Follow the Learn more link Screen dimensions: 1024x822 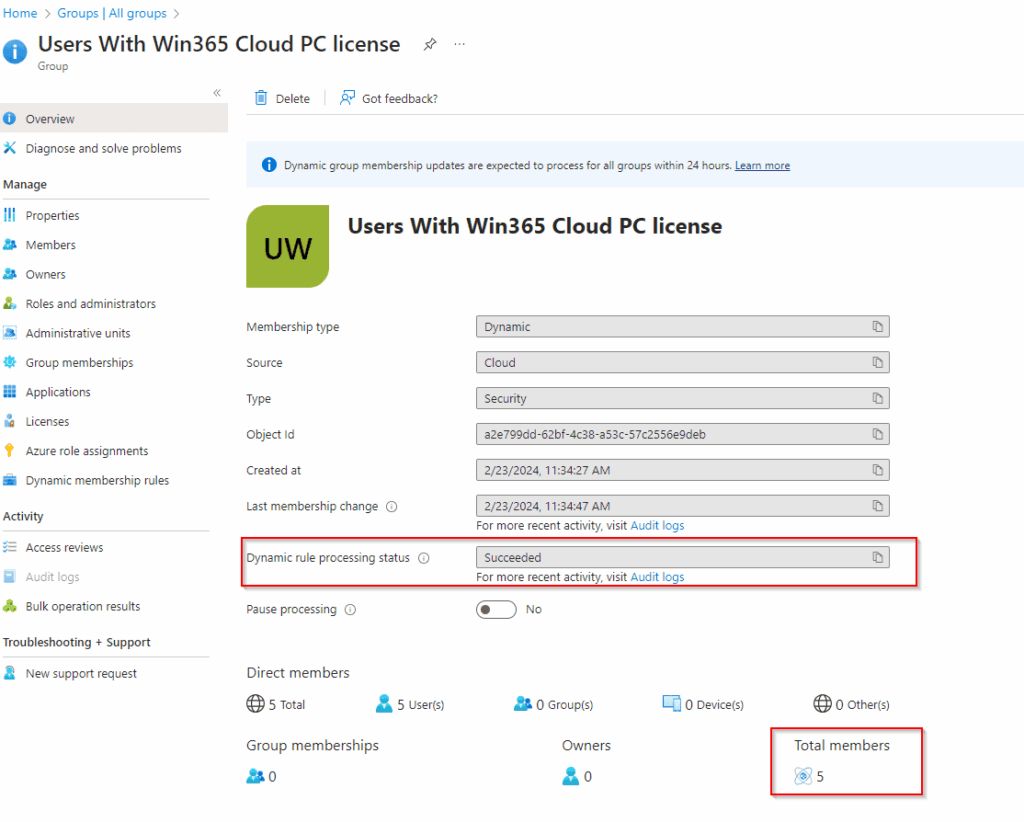[762, 166]
